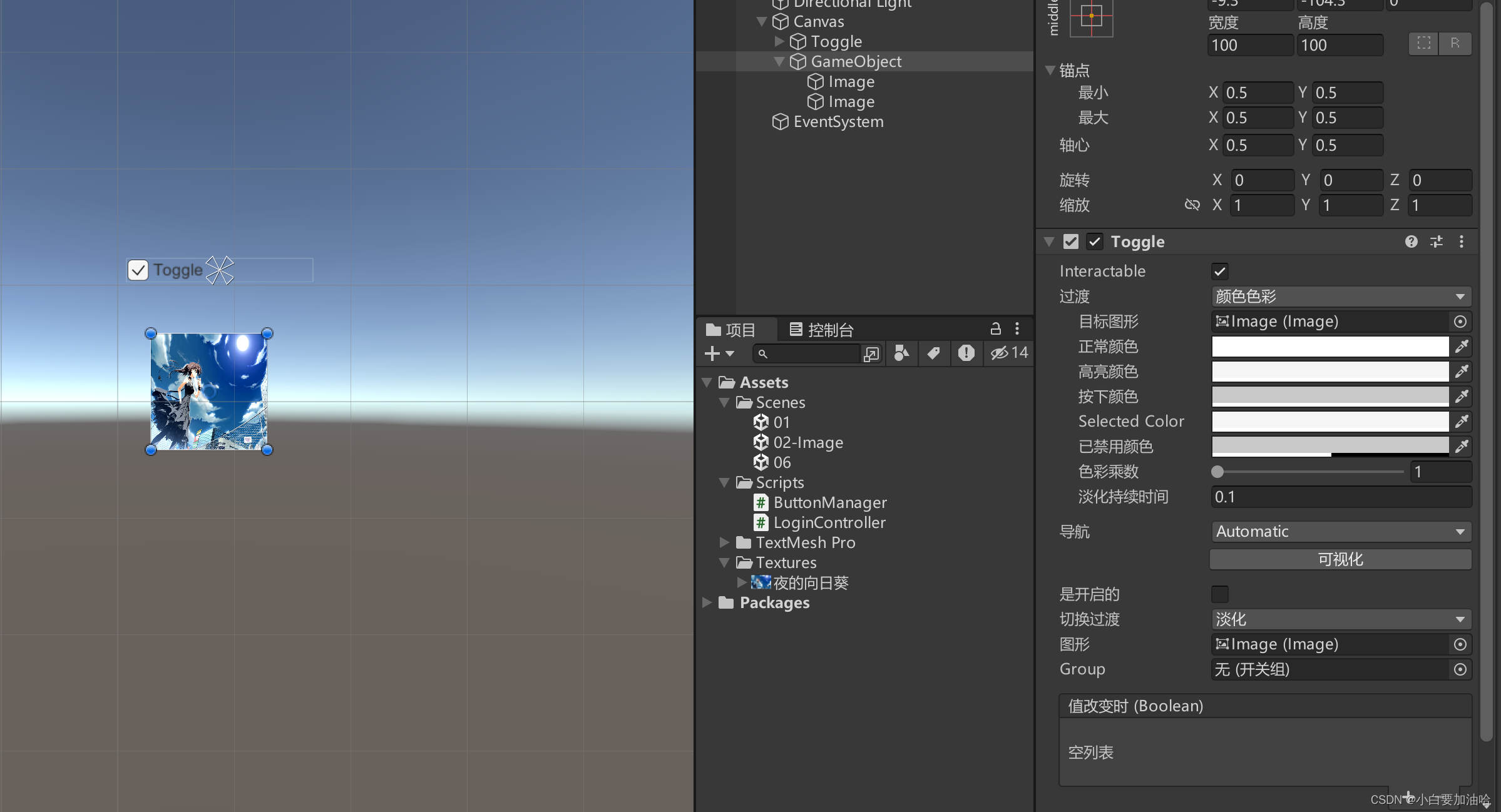Click the R button near 宽度 field
The height and width of the screenshot is (812, 1501).
(x=1455, y=44)
